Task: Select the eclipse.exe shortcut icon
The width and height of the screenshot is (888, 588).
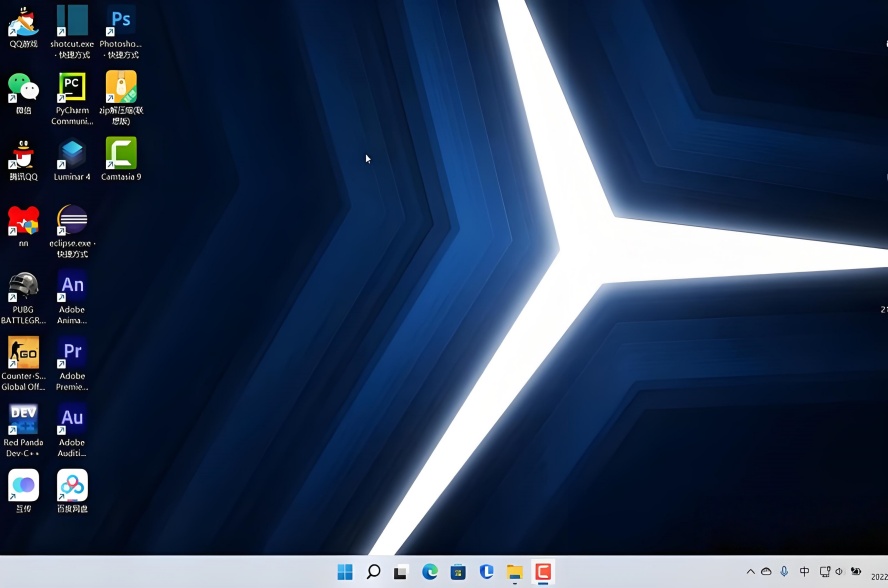Action: pyautogui.click(x=72, y=220)
